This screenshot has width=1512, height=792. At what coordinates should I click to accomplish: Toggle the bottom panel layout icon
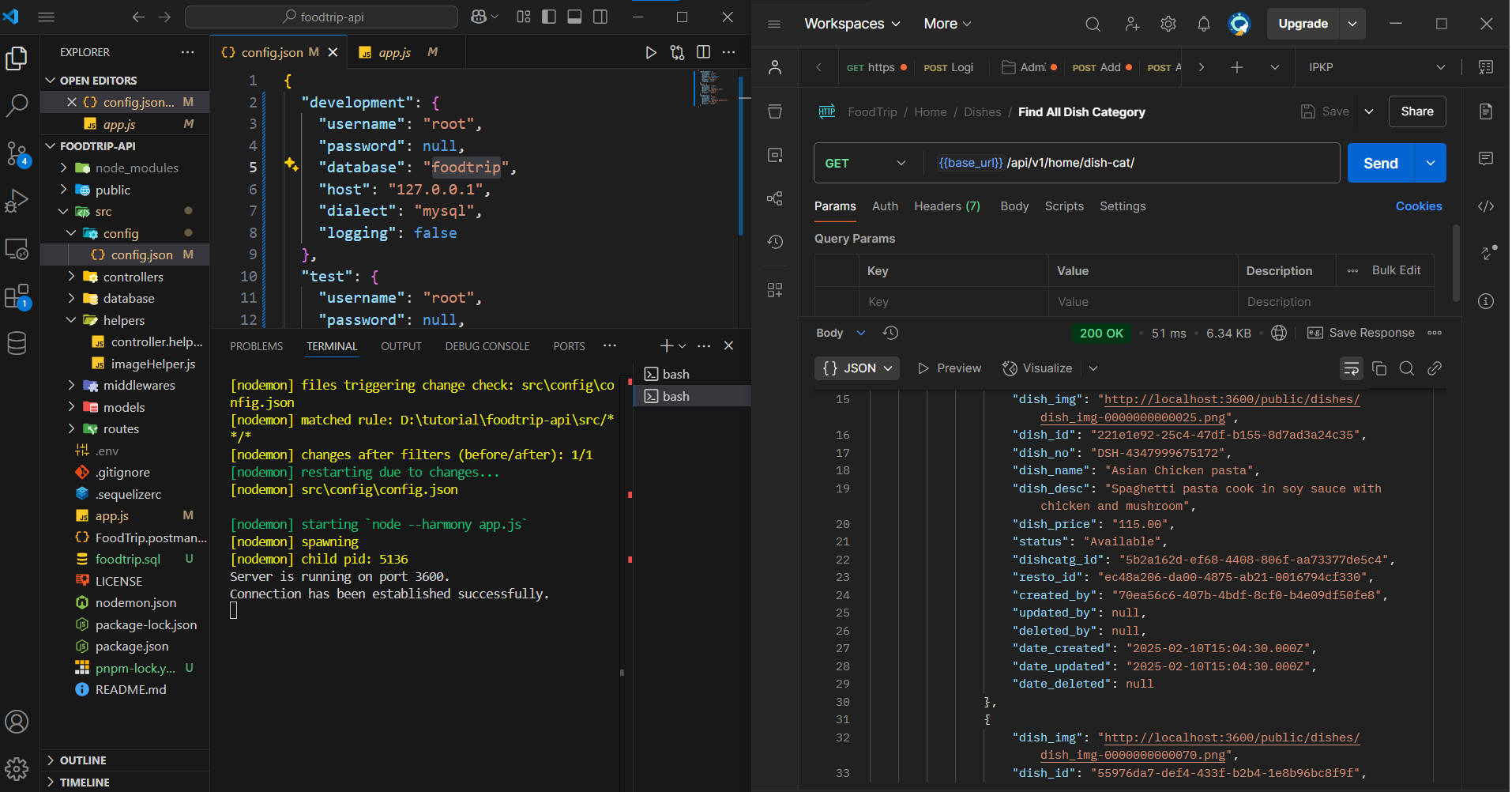point(575,17)
